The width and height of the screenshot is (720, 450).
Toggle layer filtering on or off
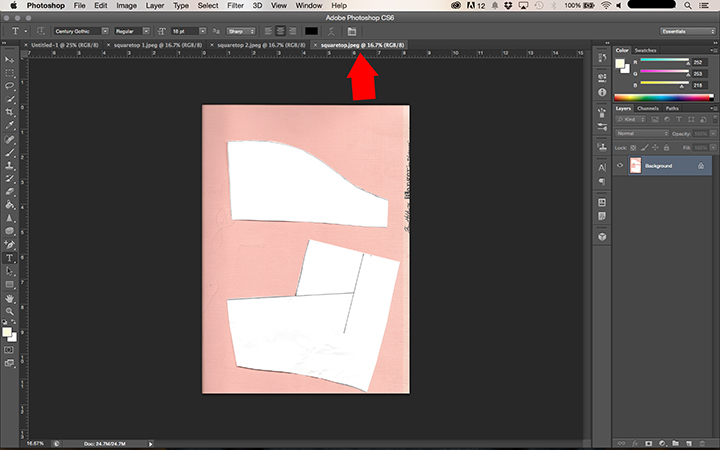click(x=714, y=119)
